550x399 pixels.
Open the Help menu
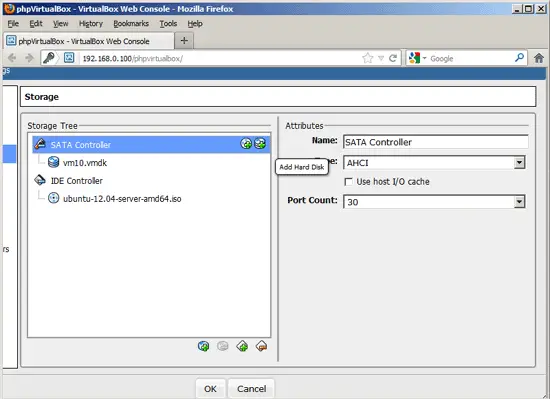[195, 23]
